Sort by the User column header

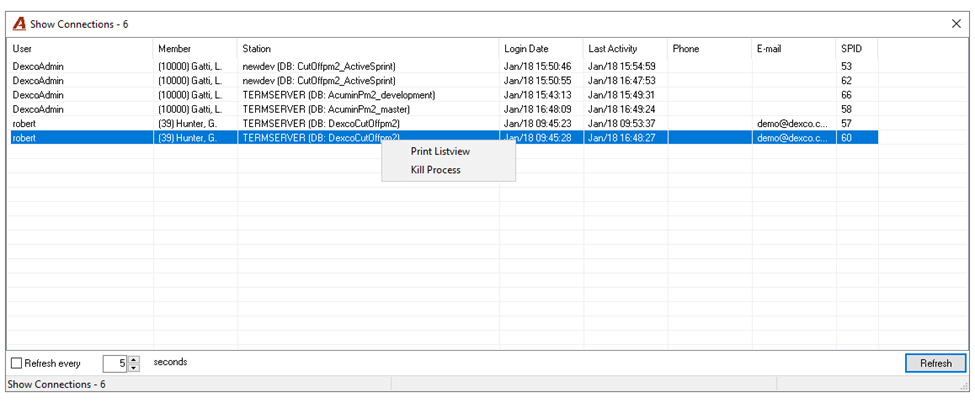click(80, 49)
